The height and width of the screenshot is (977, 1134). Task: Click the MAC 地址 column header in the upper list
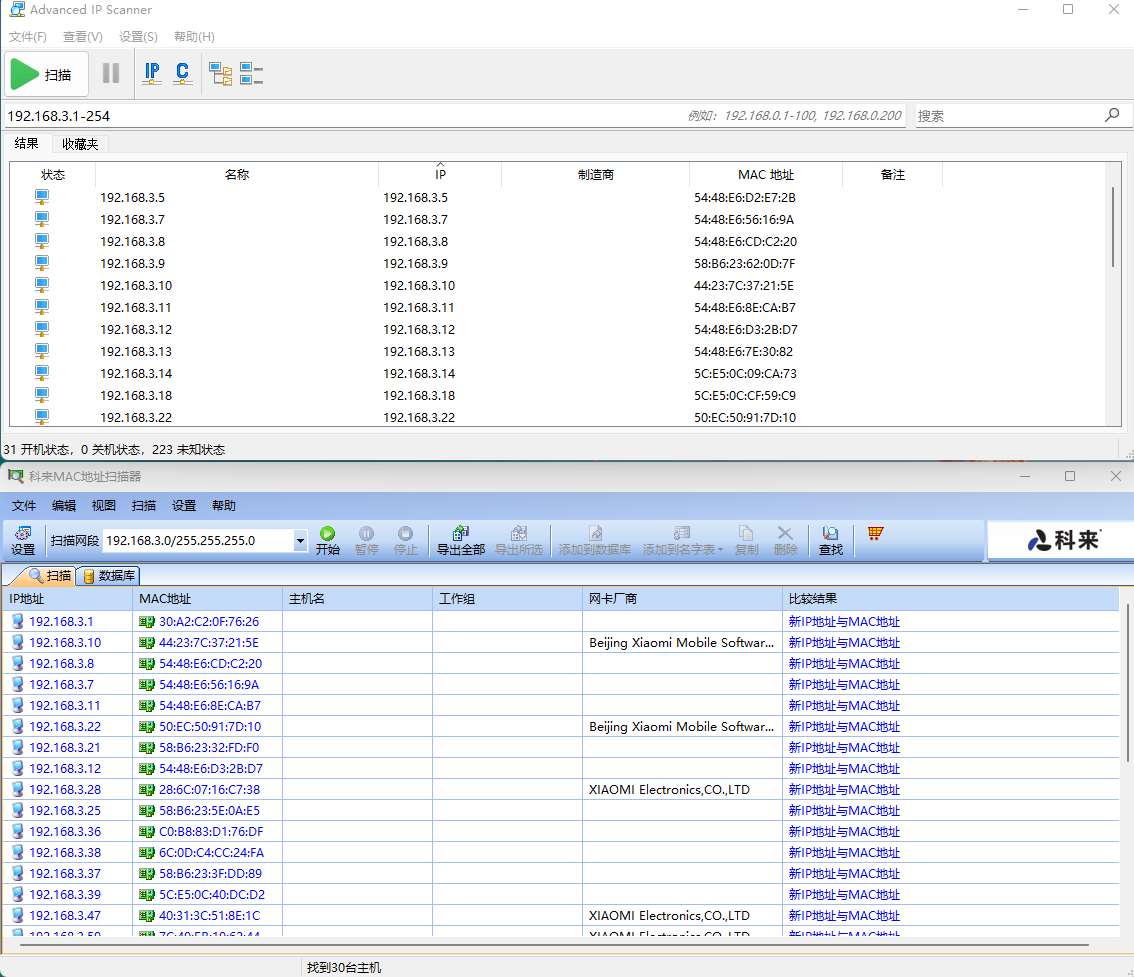(x=765, y=175)
